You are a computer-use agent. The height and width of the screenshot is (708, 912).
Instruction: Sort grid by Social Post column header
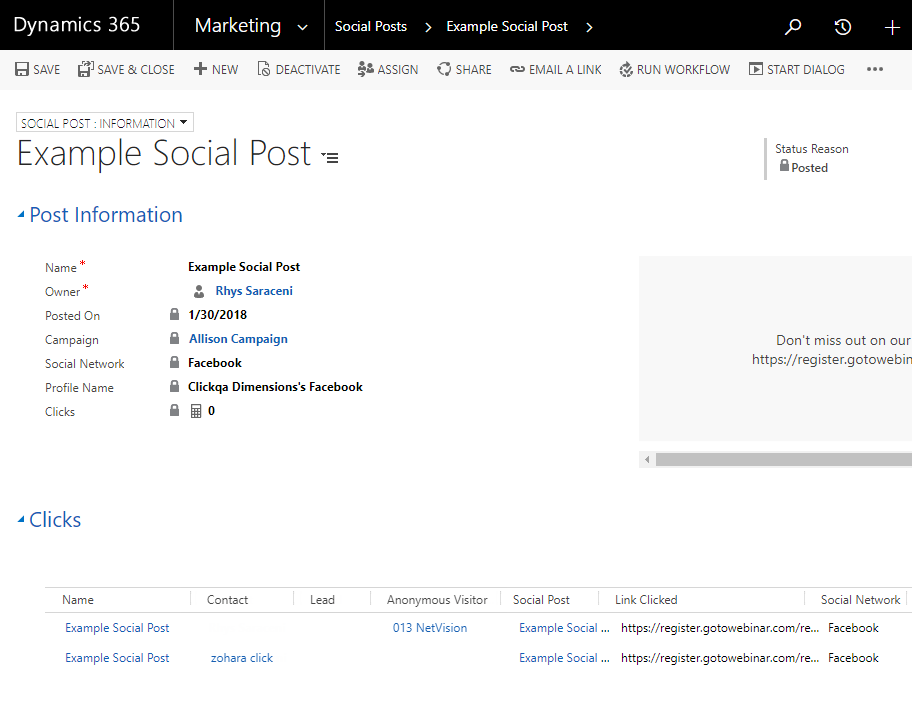(541, 600)
